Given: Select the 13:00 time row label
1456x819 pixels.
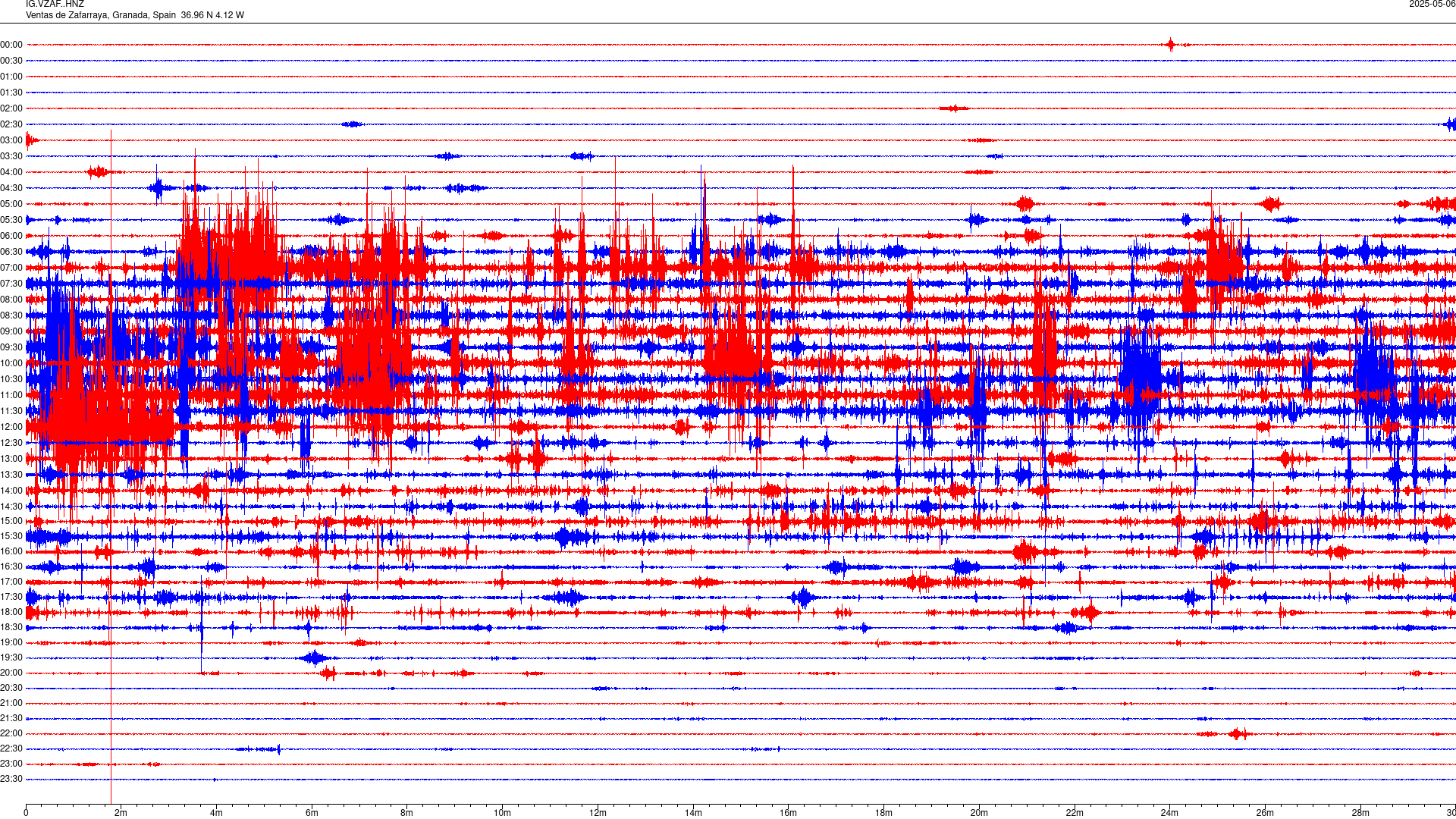Looking at the screenshot, I should coord(11,459).
